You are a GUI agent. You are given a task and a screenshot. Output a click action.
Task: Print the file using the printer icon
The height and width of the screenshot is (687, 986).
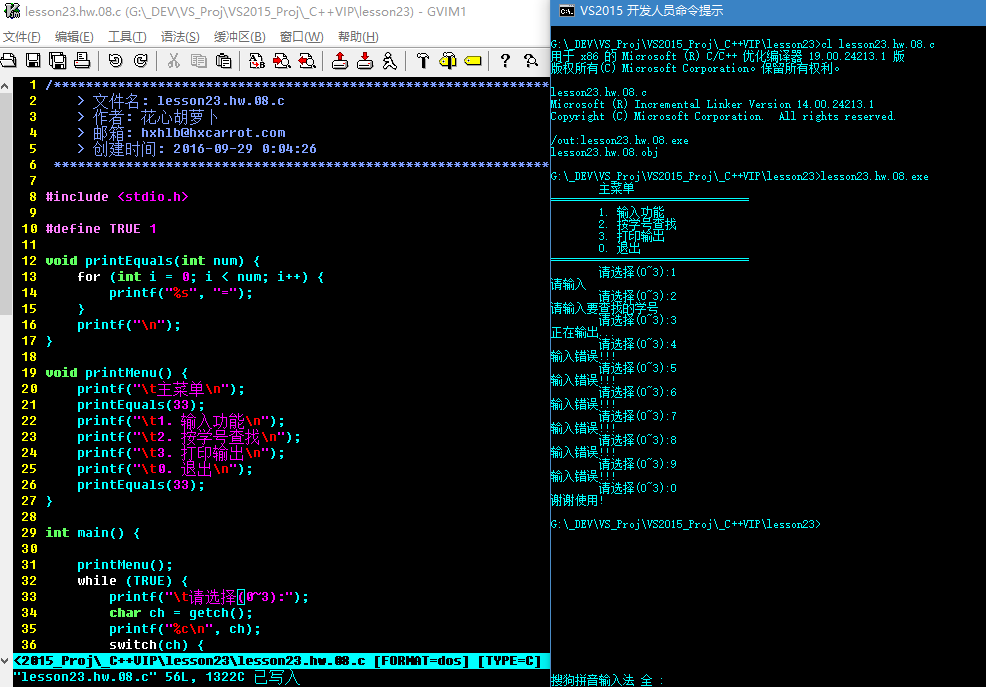pos(82,60)
